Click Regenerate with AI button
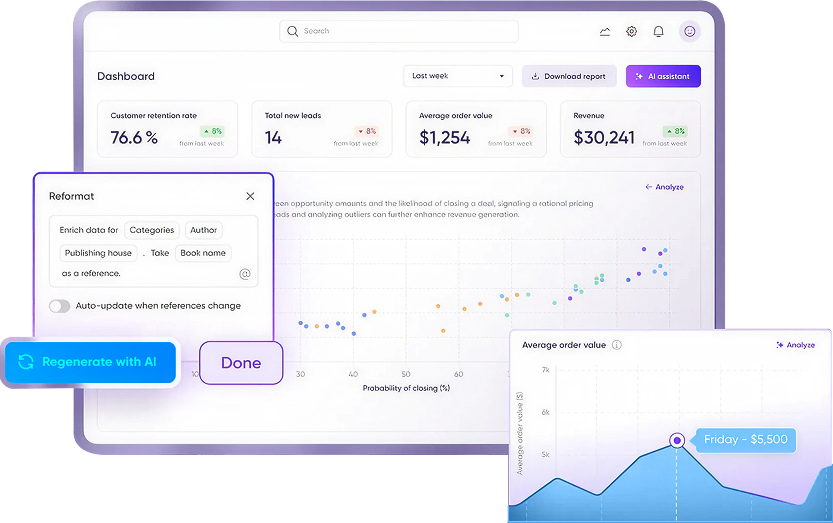The width and height of the screenshot is (833, 523). (89, 362)
